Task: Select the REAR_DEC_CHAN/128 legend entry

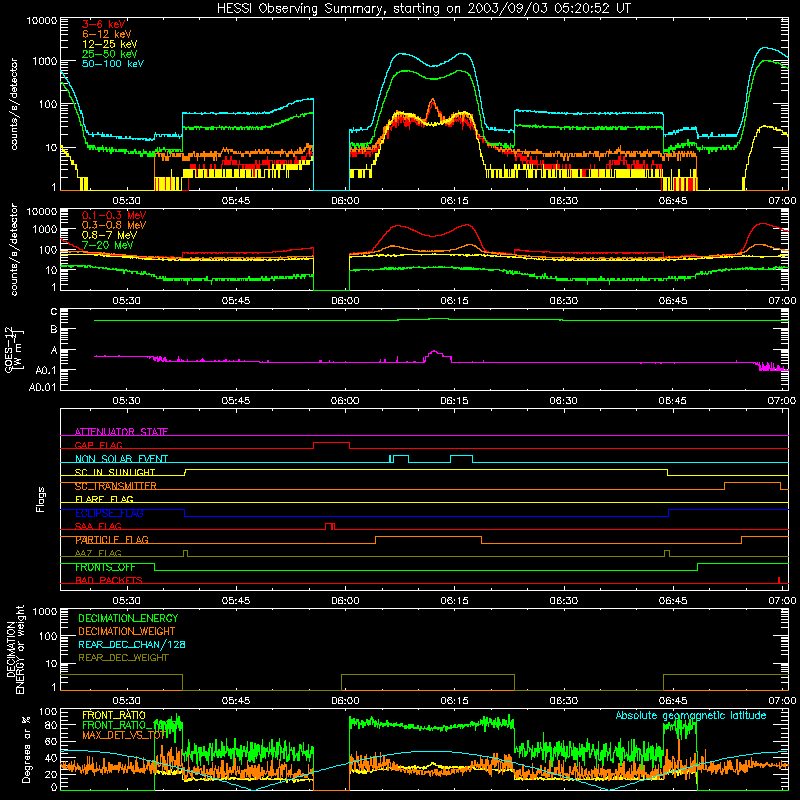Action: pos(132,644)
